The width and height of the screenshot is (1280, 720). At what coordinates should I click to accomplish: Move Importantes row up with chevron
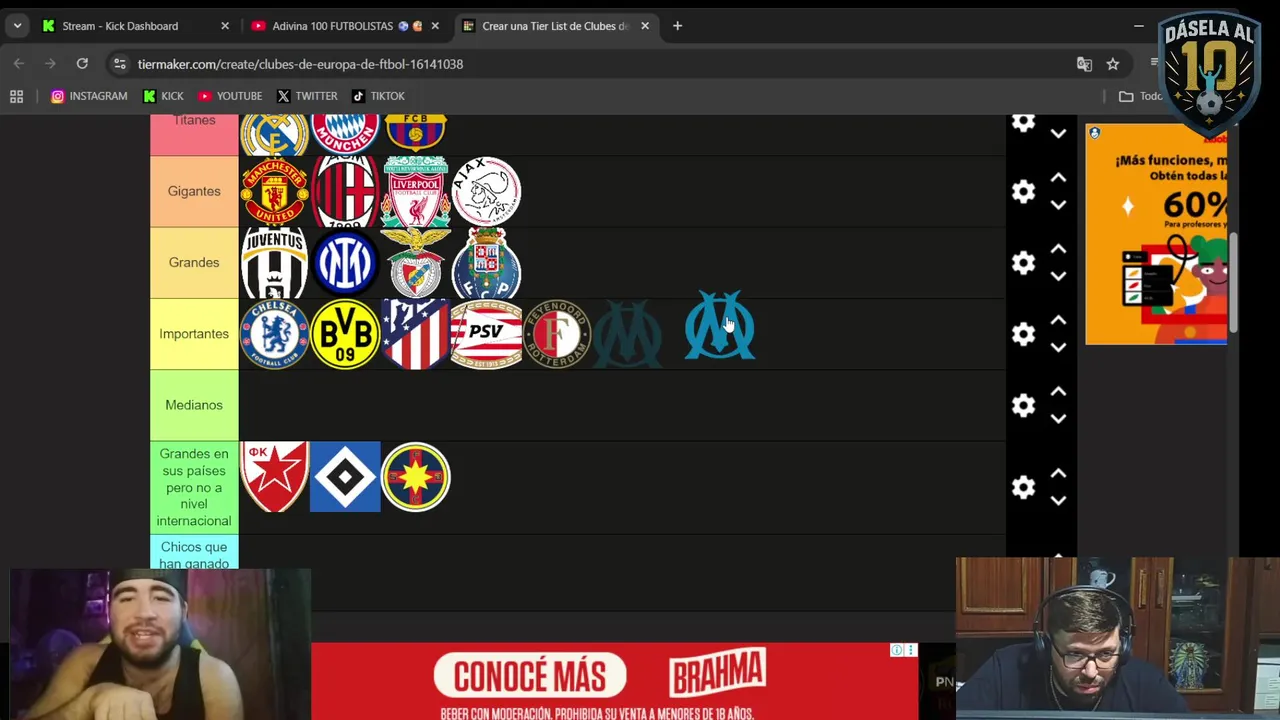point(1058,321)
